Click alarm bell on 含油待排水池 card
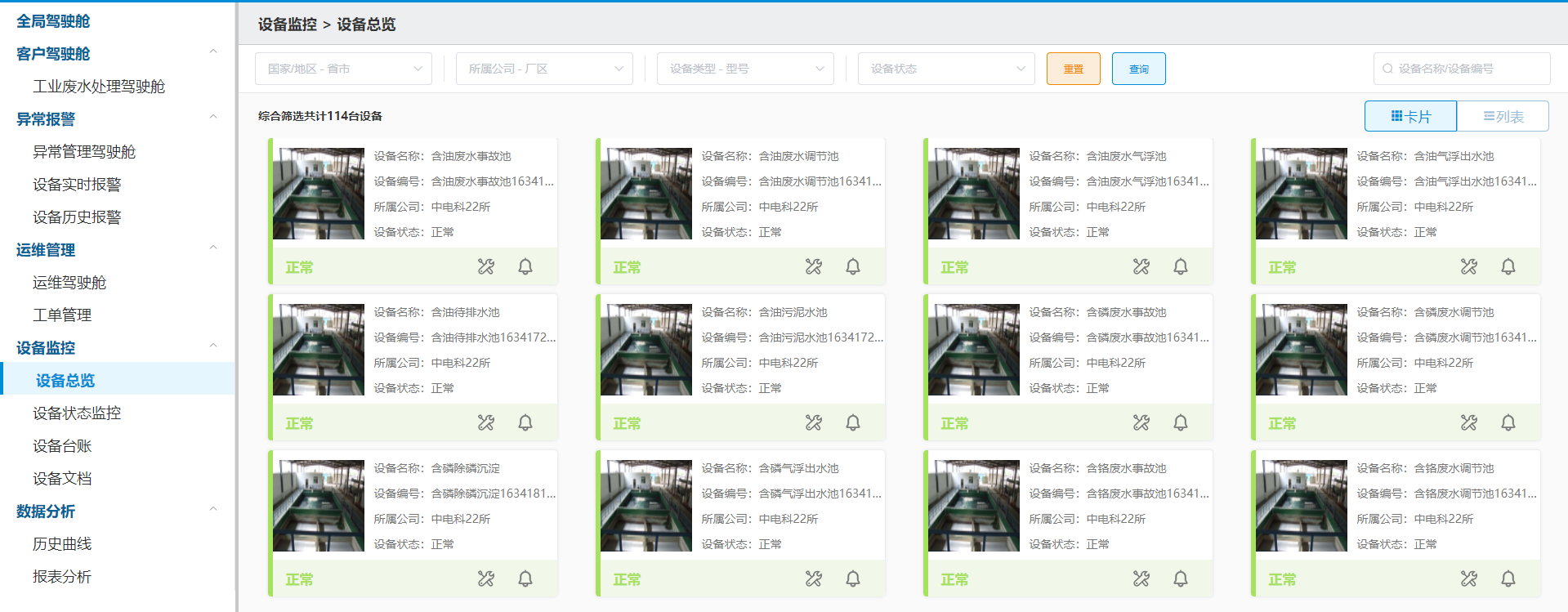 point(525,422)
